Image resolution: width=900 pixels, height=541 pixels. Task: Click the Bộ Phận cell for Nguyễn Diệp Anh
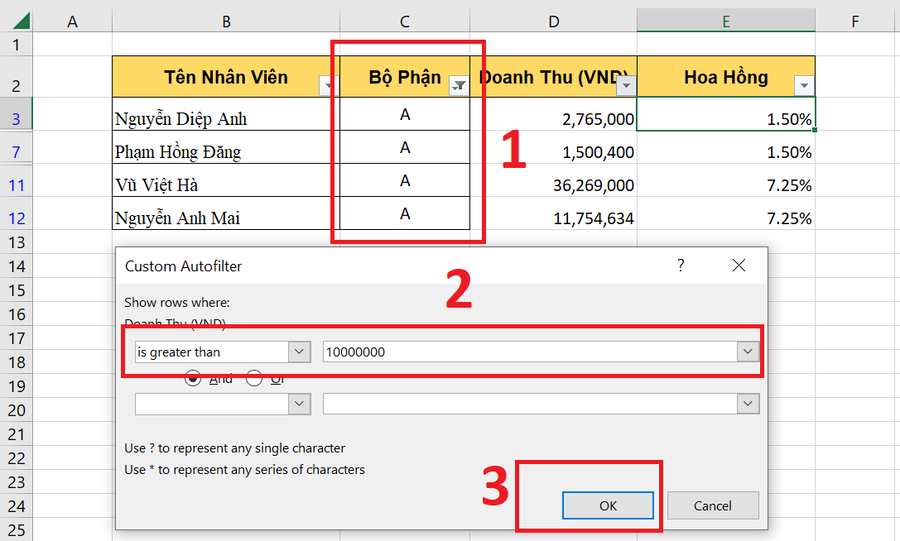(405, 114)
